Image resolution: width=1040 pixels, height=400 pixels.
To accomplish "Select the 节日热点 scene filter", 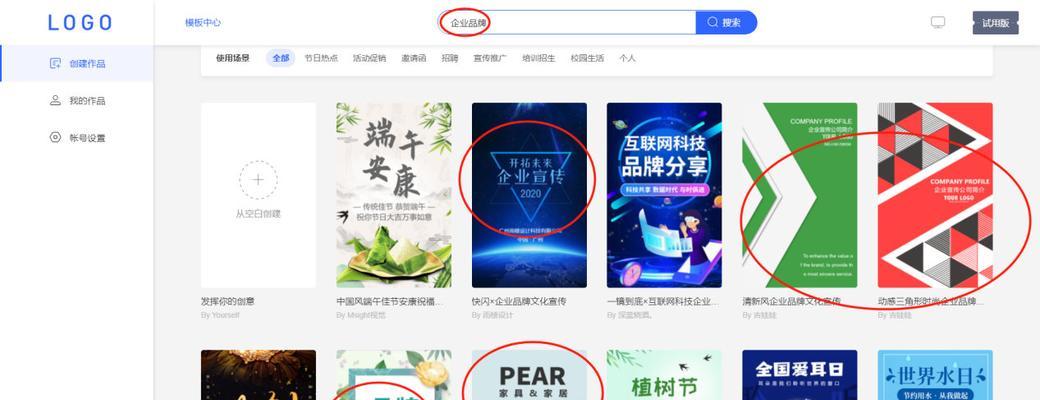I will (321, 58).
